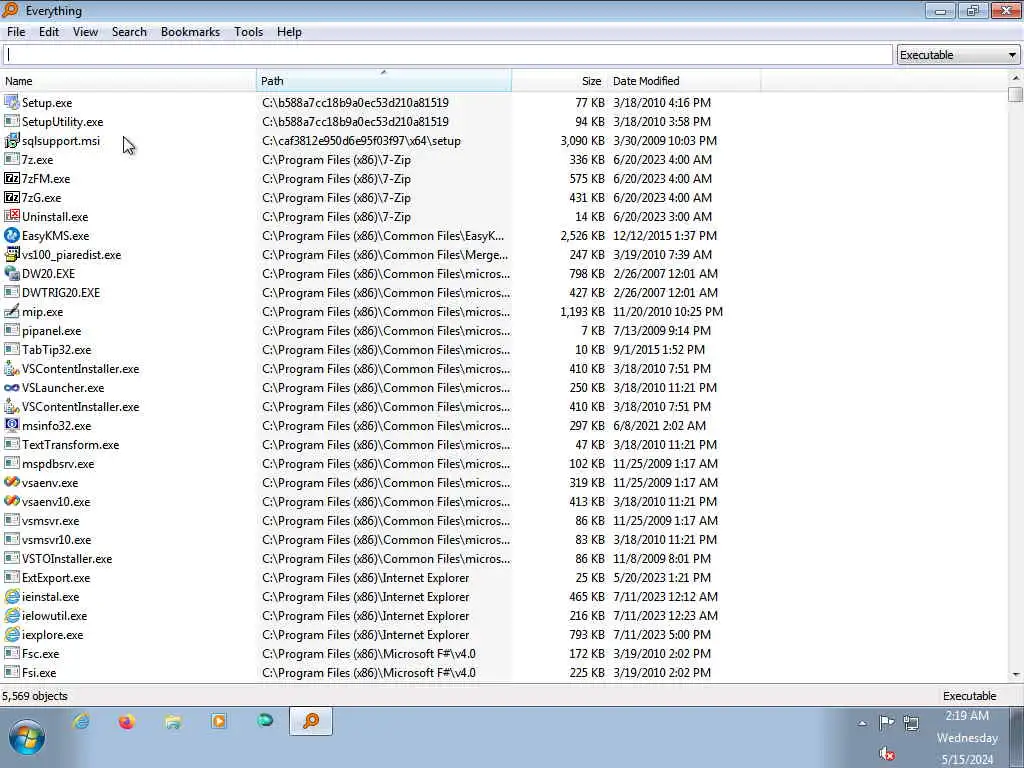The height and width of the screenshot is (768, 1024).
Task: Click the Setup.exe file icon
Action: [12, 103]
